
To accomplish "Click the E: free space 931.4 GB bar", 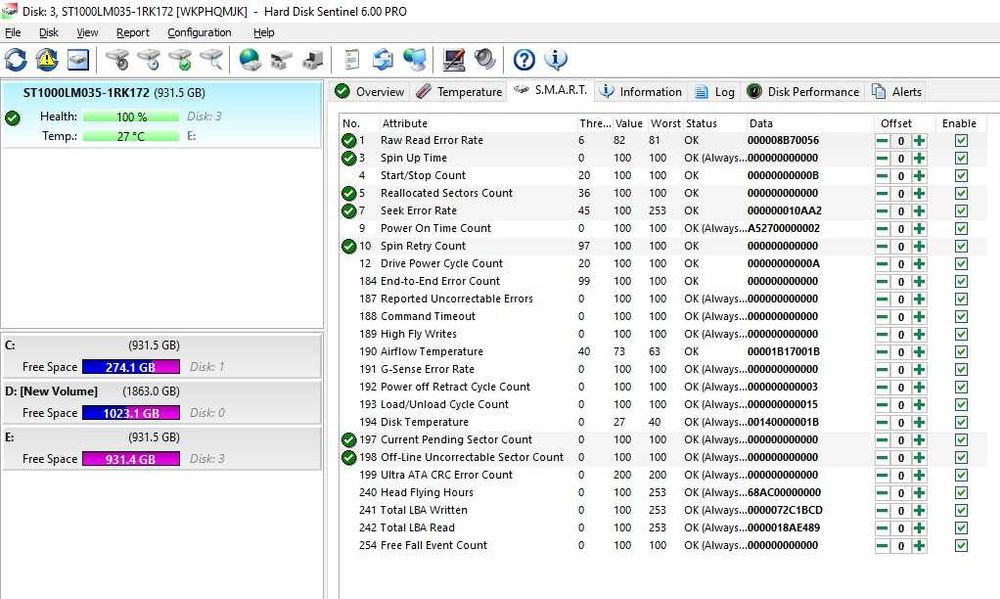I will (131, 459).
